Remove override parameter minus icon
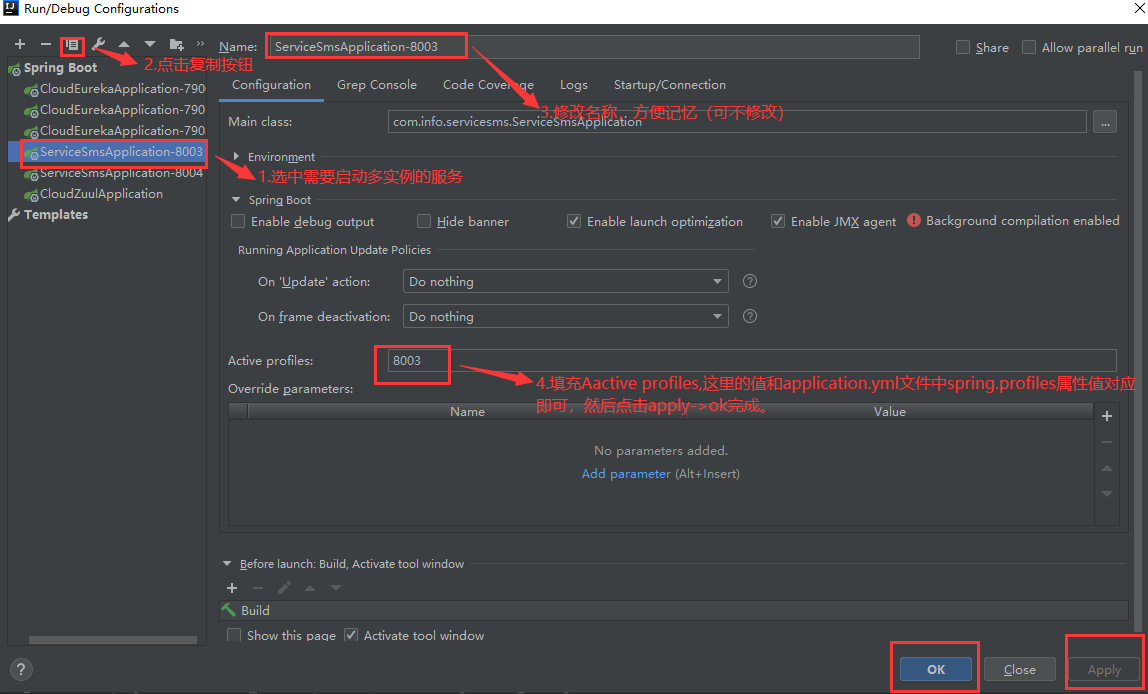Image resolution: width=1148 pixels, height=694 pixels. 1107,442
